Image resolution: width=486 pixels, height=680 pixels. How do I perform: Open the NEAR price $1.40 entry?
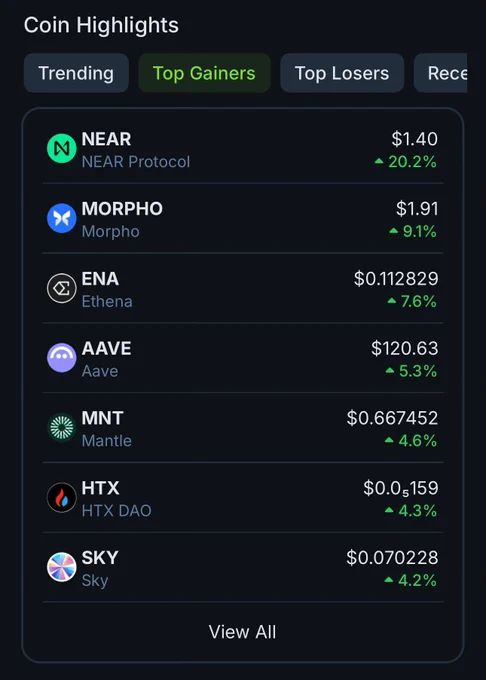coord(414,139)
